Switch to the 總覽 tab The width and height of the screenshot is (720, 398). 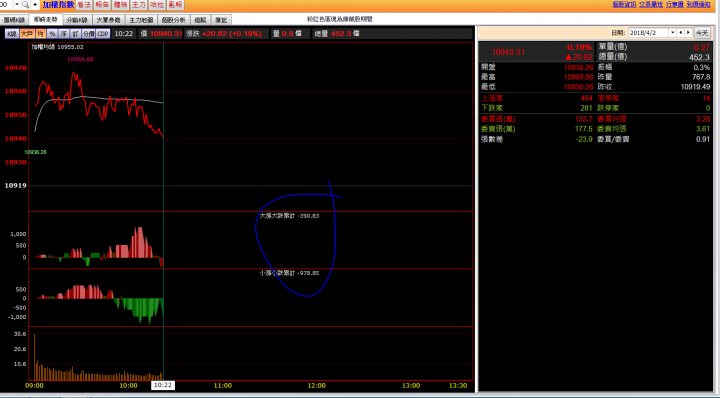(x=200, y=20)
